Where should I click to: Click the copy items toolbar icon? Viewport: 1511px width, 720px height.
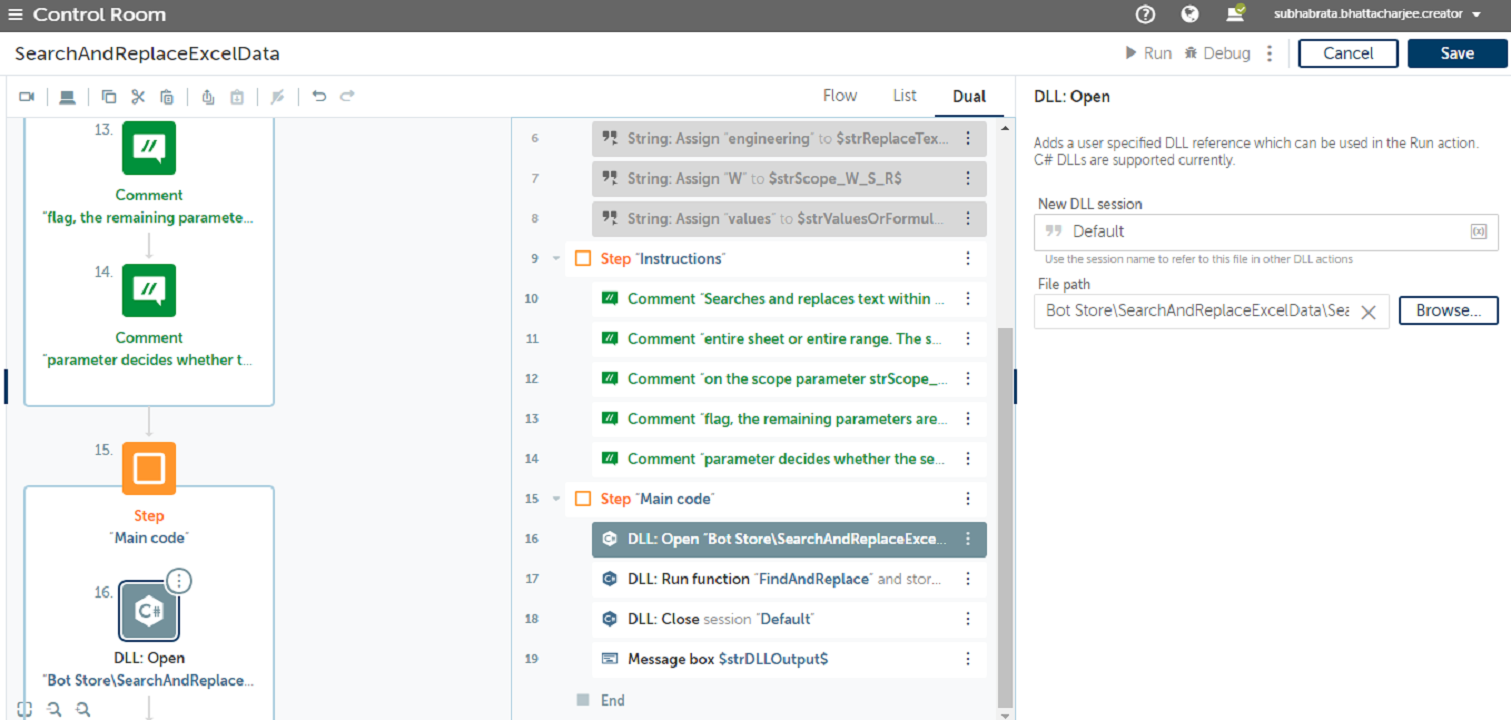(x=109, y=97)
